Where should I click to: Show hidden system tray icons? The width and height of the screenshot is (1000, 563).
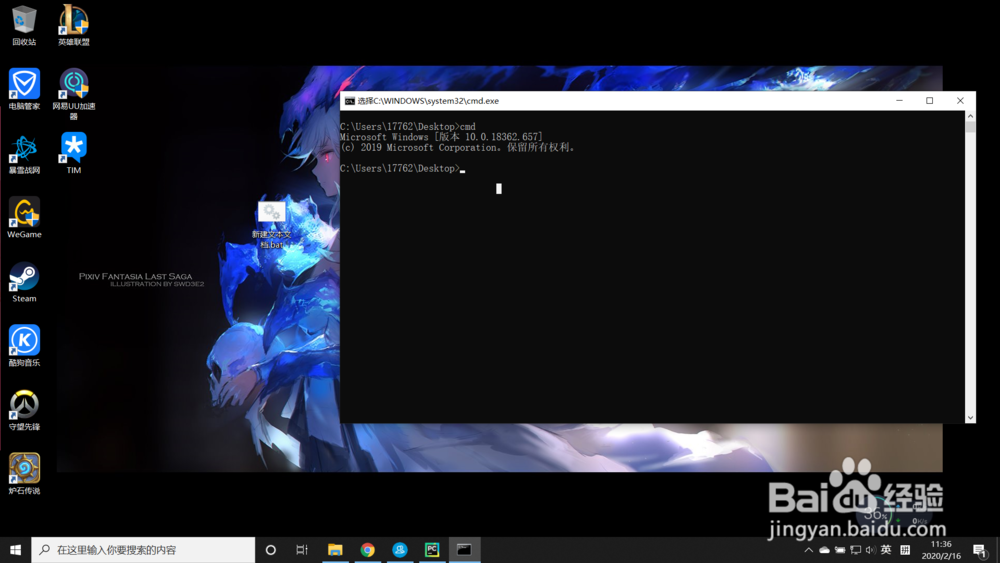pos(808,550)
